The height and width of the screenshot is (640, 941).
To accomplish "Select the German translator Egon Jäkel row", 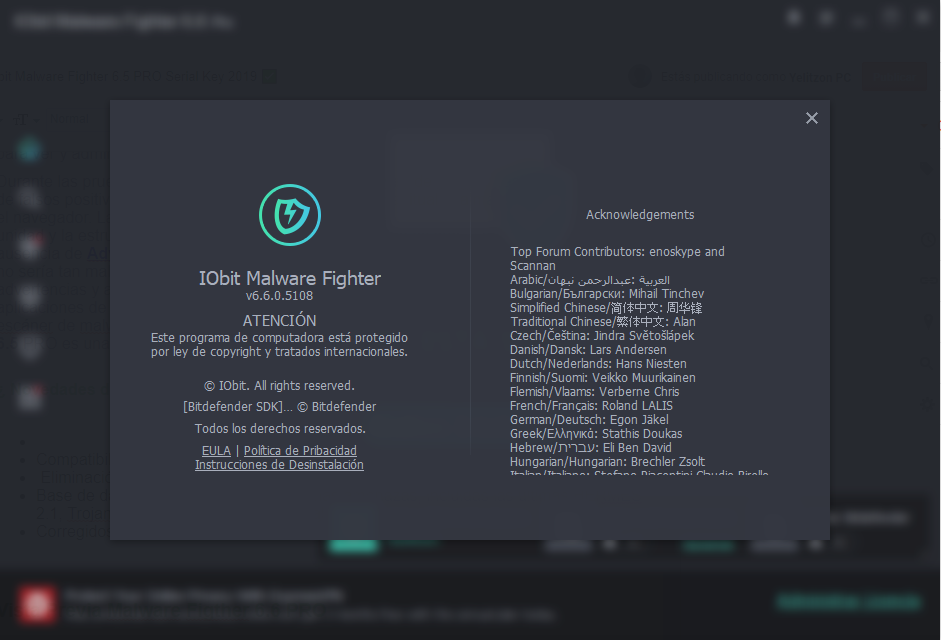I will point(589,420).
